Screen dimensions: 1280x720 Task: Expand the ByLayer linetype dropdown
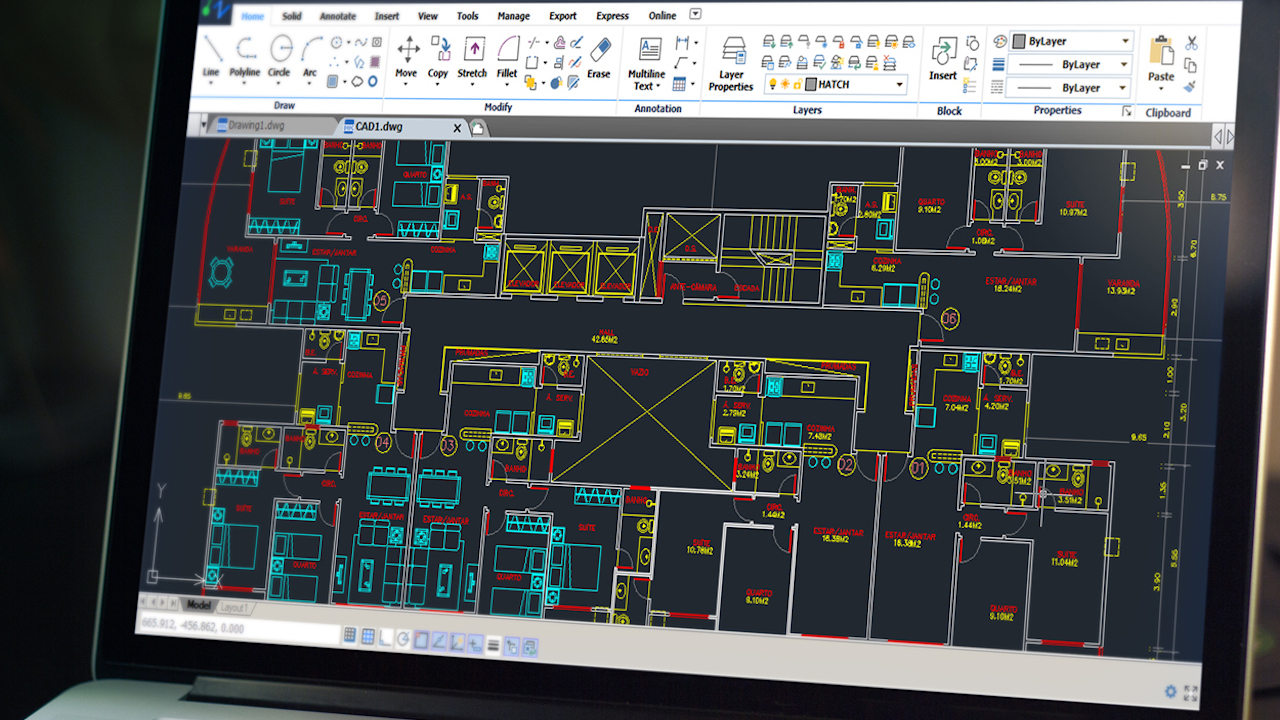[1125, 64]
